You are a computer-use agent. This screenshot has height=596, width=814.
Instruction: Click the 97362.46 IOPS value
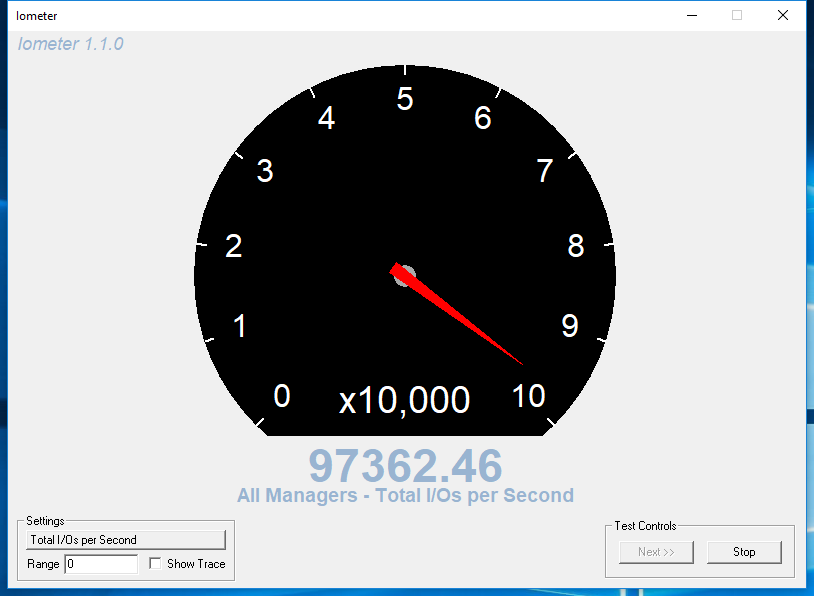[405, 465]
